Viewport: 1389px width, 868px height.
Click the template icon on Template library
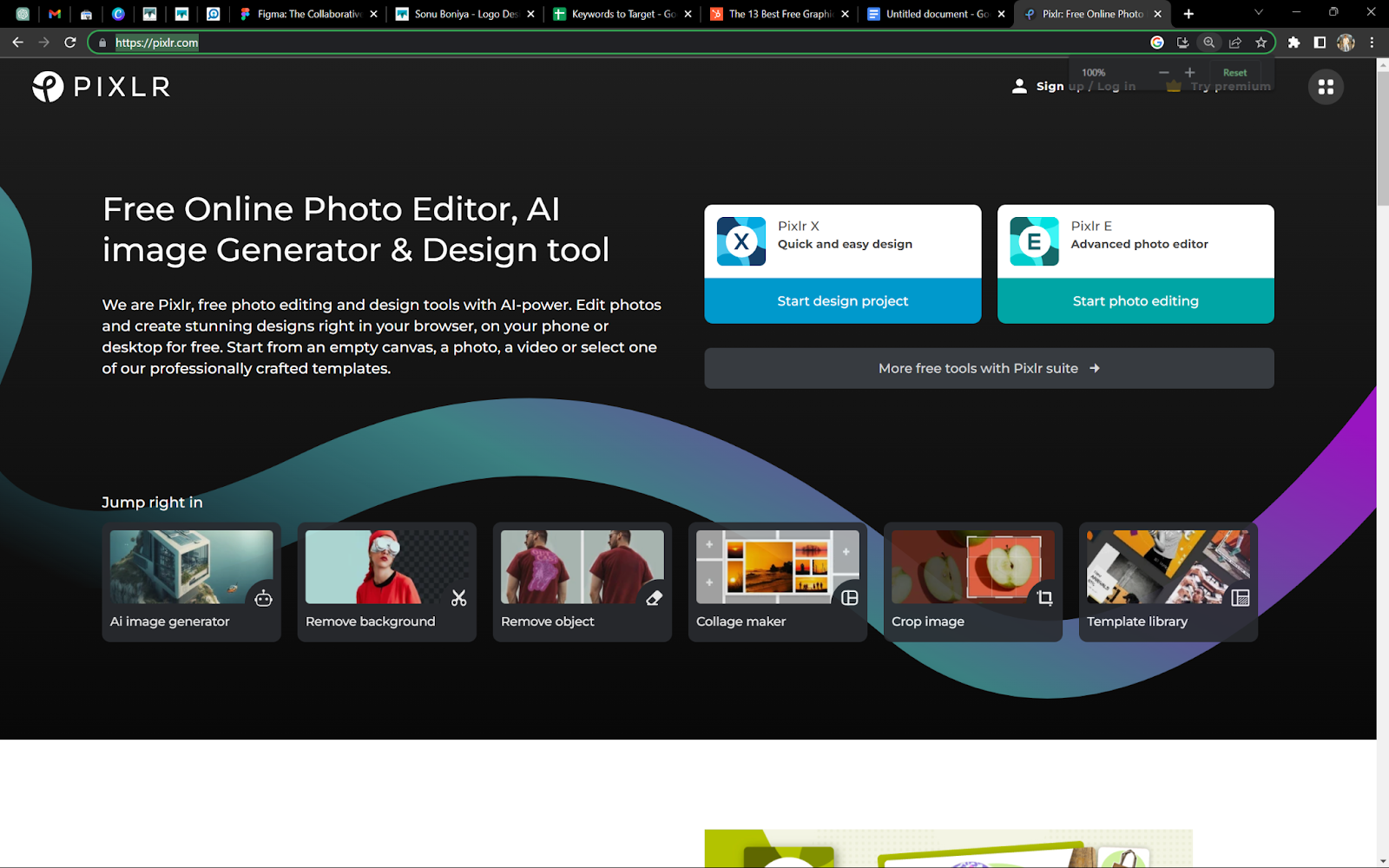tap(1241, 598)
